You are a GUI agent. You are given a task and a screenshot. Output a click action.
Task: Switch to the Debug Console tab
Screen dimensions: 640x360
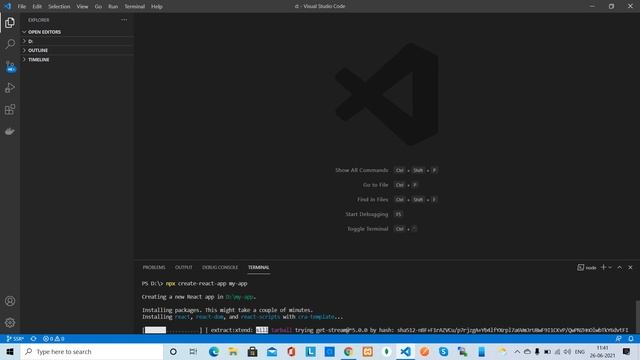coord(220,267)
